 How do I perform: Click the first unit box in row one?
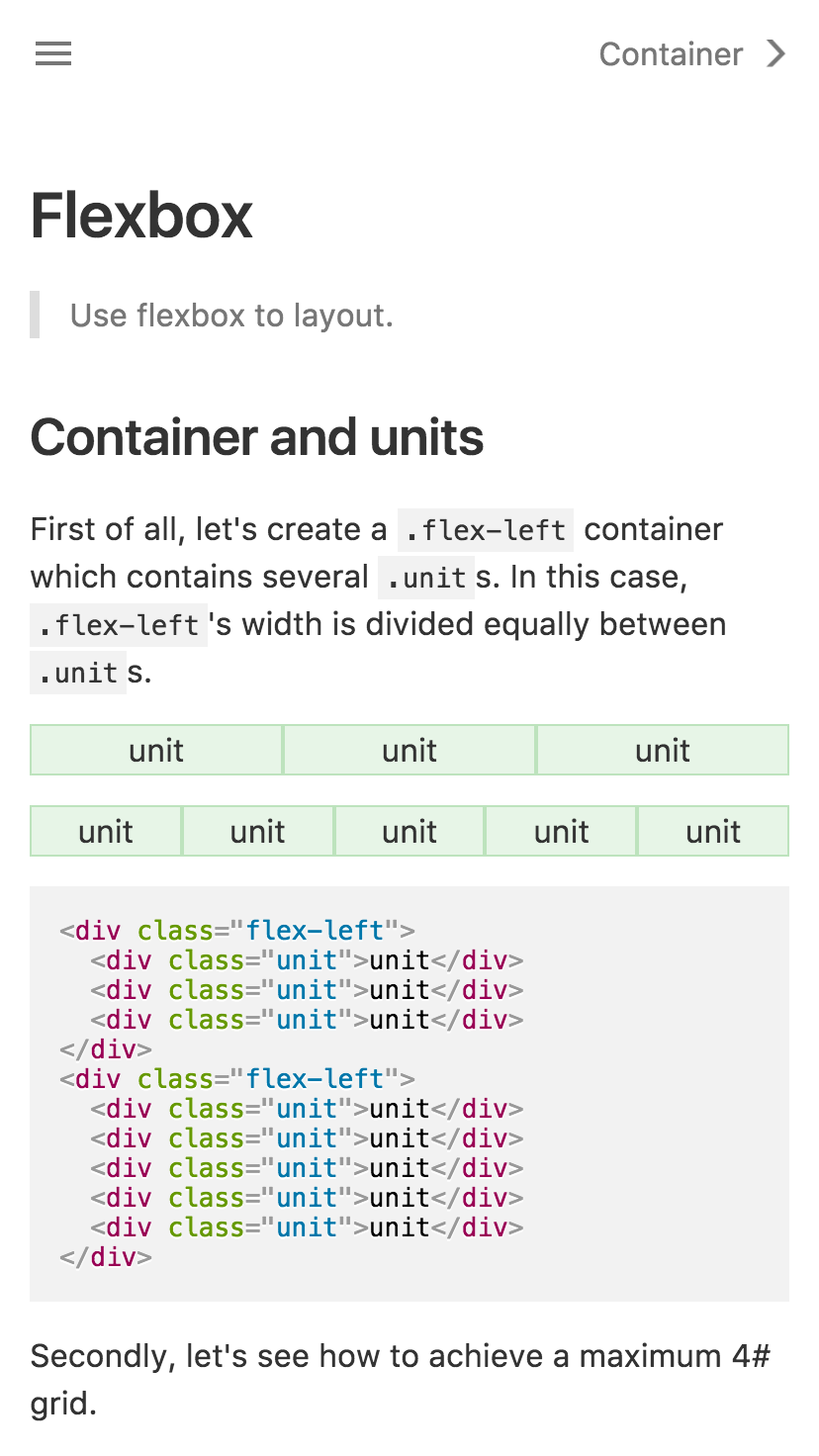pyautogui.click(x=155, y=750)
